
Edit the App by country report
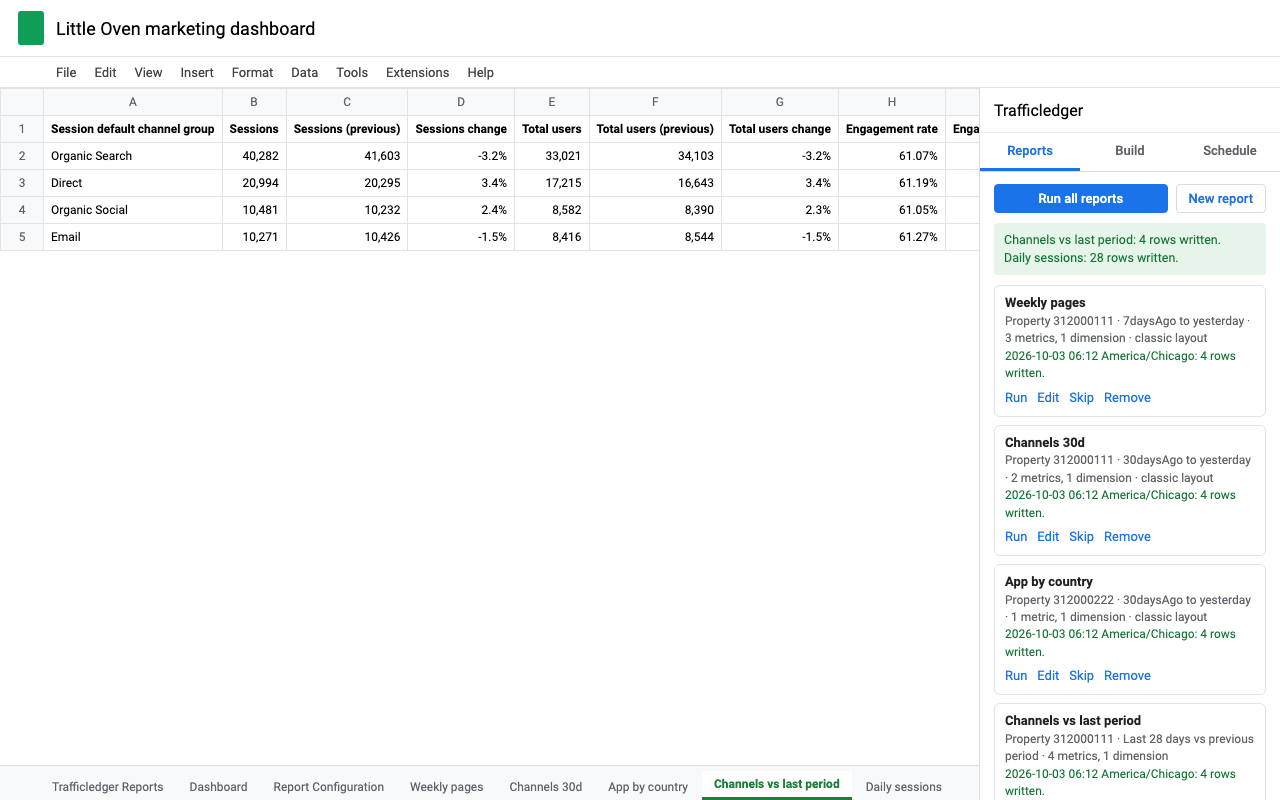(x=1048, y=675)
